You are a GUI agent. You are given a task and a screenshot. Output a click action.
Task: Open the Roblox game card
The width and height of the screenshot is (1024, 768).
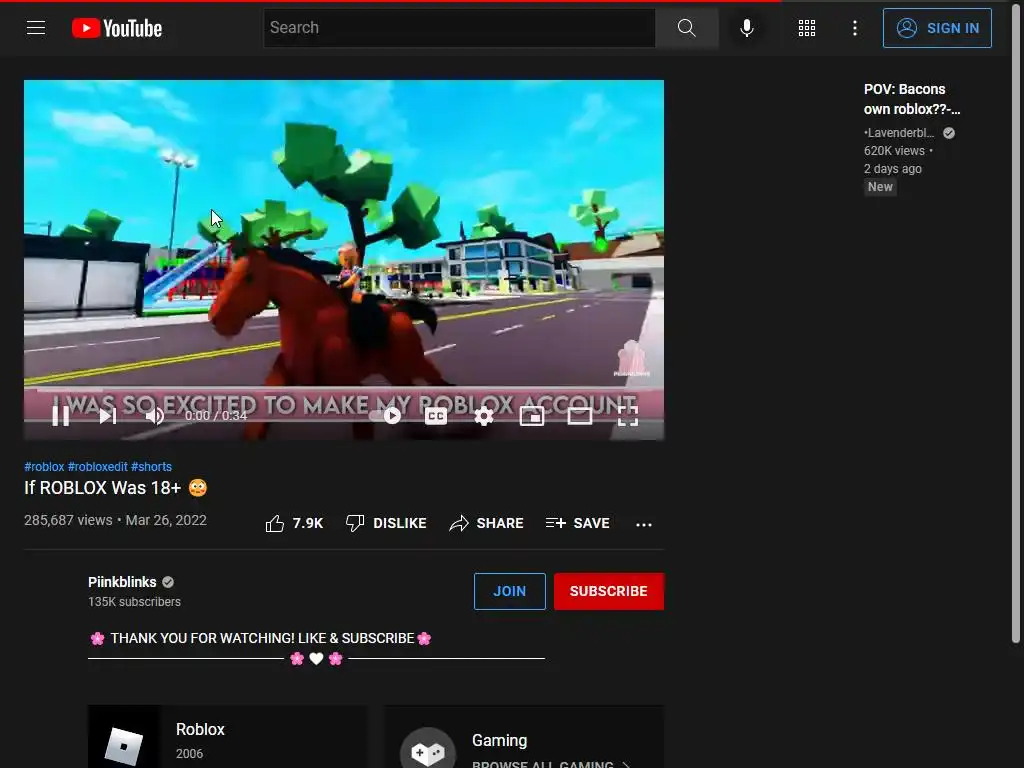pyautogui.click(x=227, y=737)
